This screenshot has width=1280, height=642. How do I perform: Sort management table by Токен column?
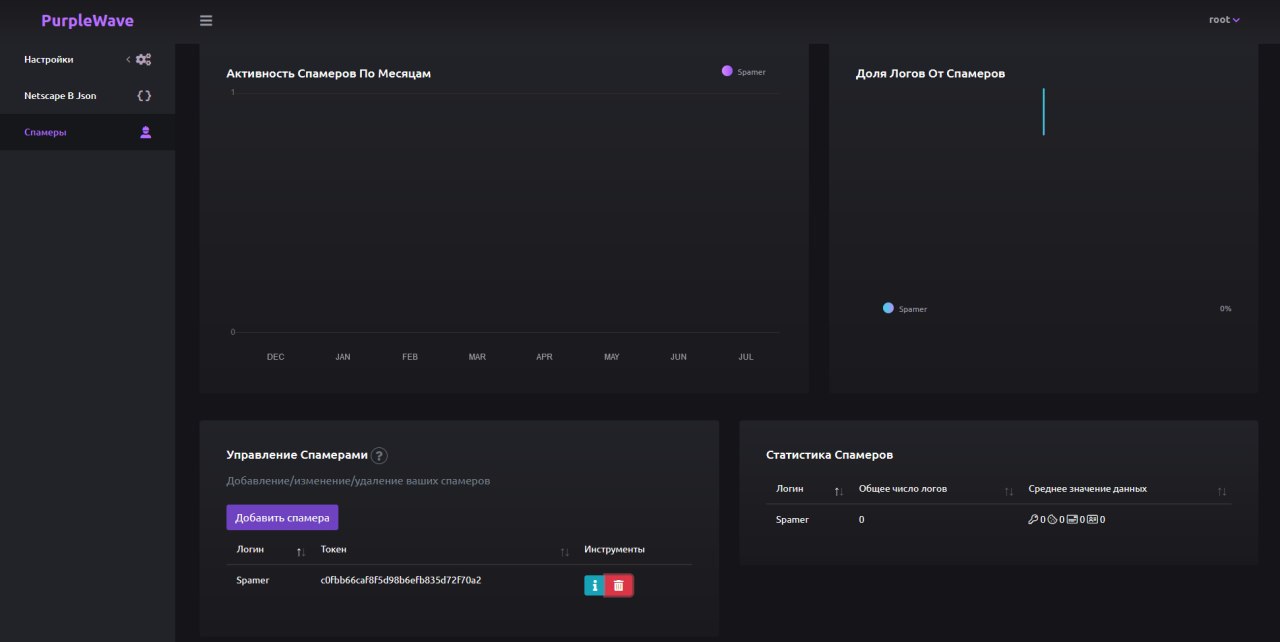click(564, 552)
